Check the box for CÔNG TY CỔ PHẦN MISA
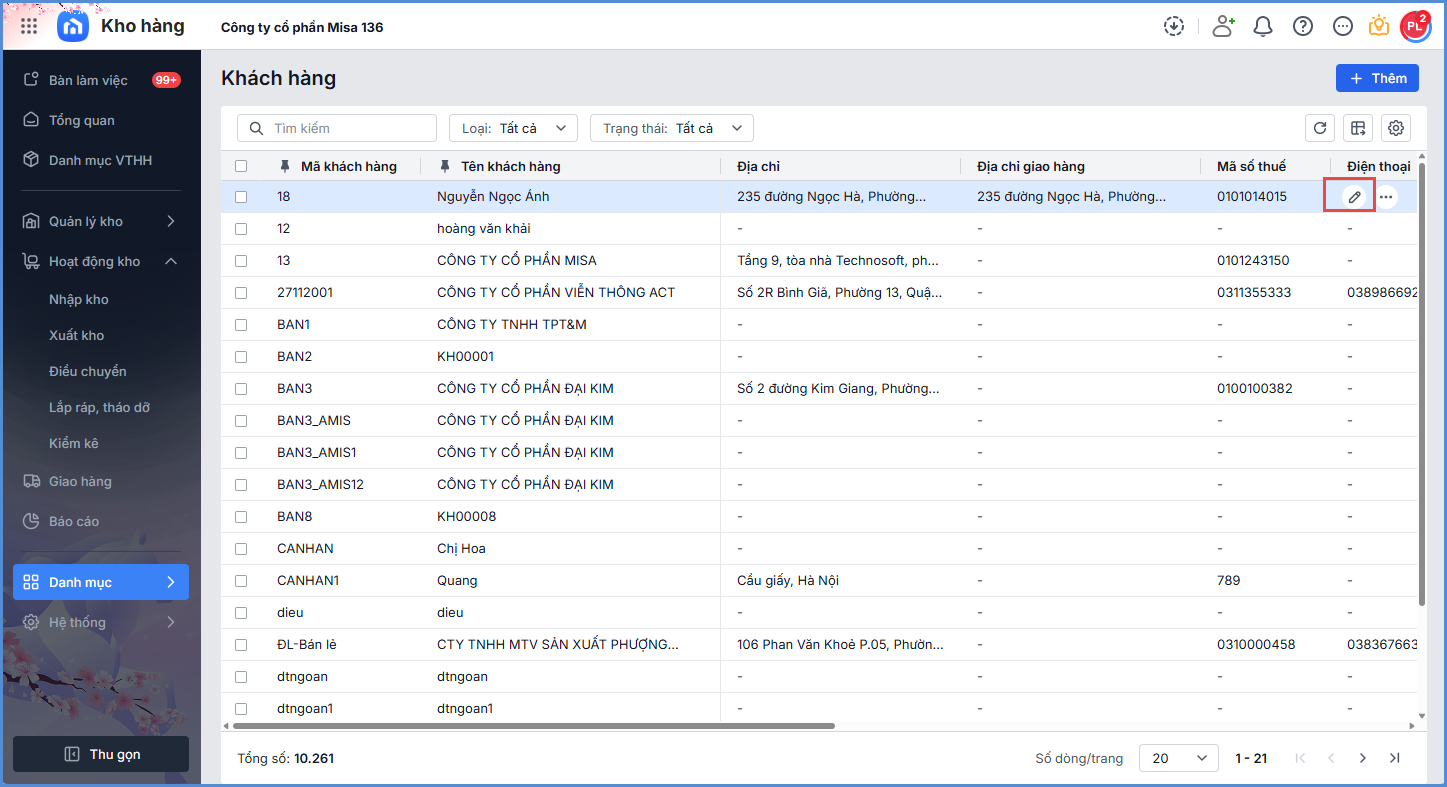The width and height of the screenshot is (1447, 787). point(241,261)
